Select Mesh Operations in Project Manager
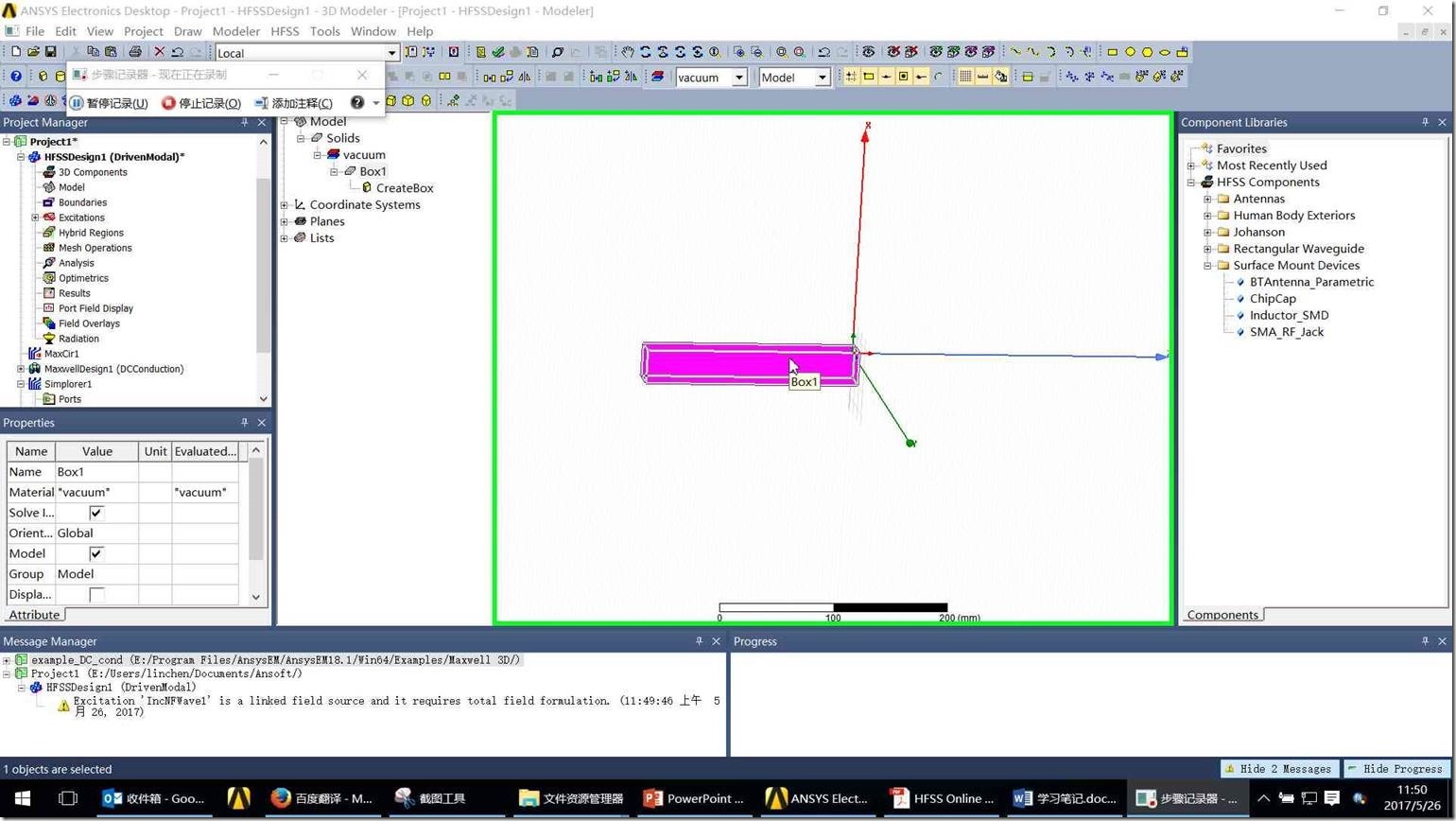 95,248
